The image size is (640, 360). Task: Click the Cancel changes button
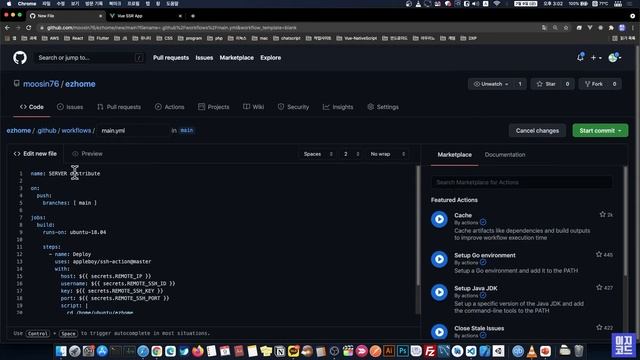537,131
